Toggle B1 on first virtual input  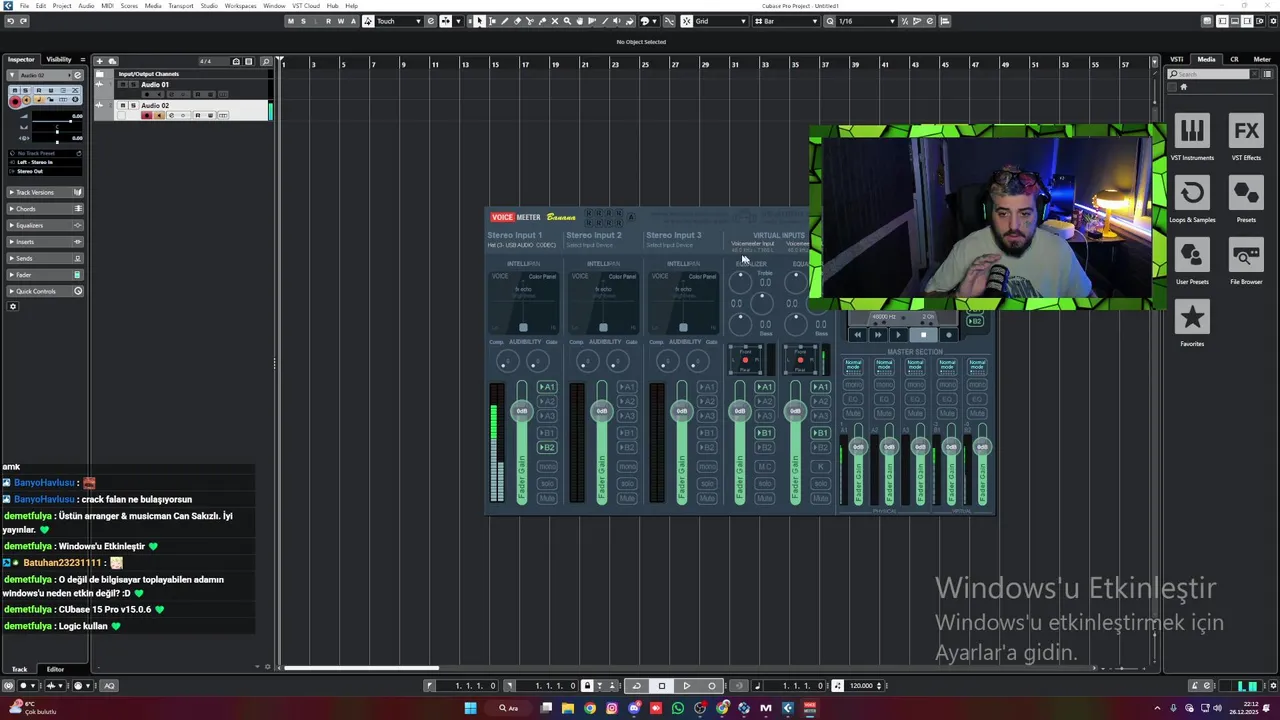pos(764,433)
